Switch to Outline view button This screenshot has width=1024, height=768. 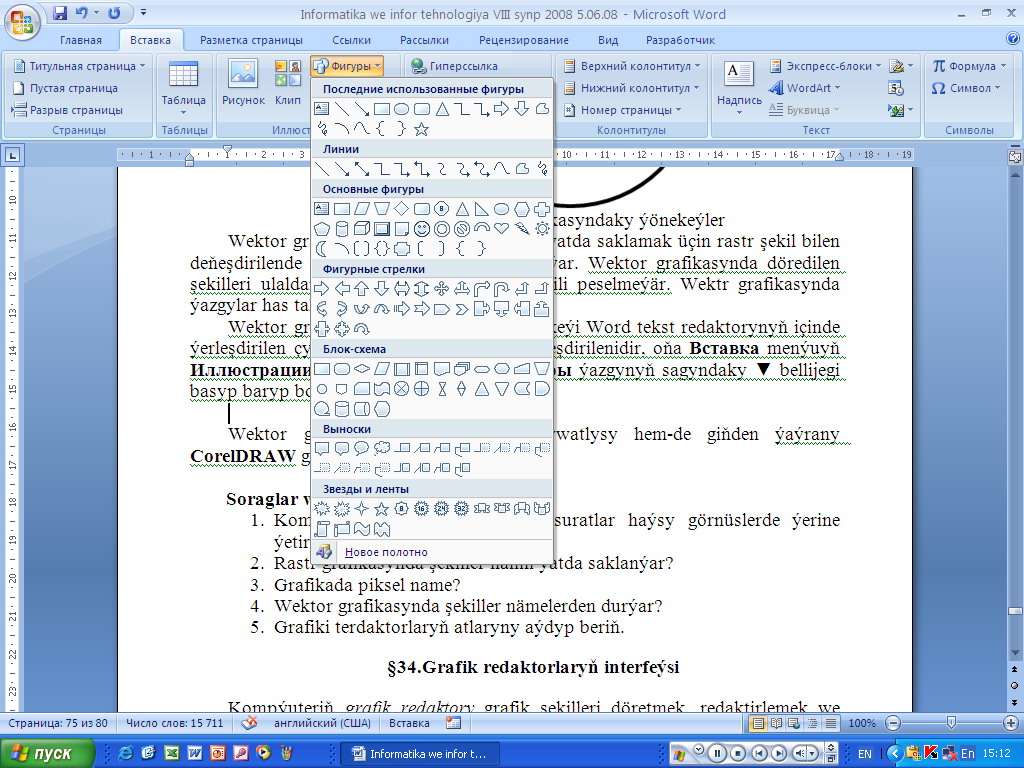(812, 723)
